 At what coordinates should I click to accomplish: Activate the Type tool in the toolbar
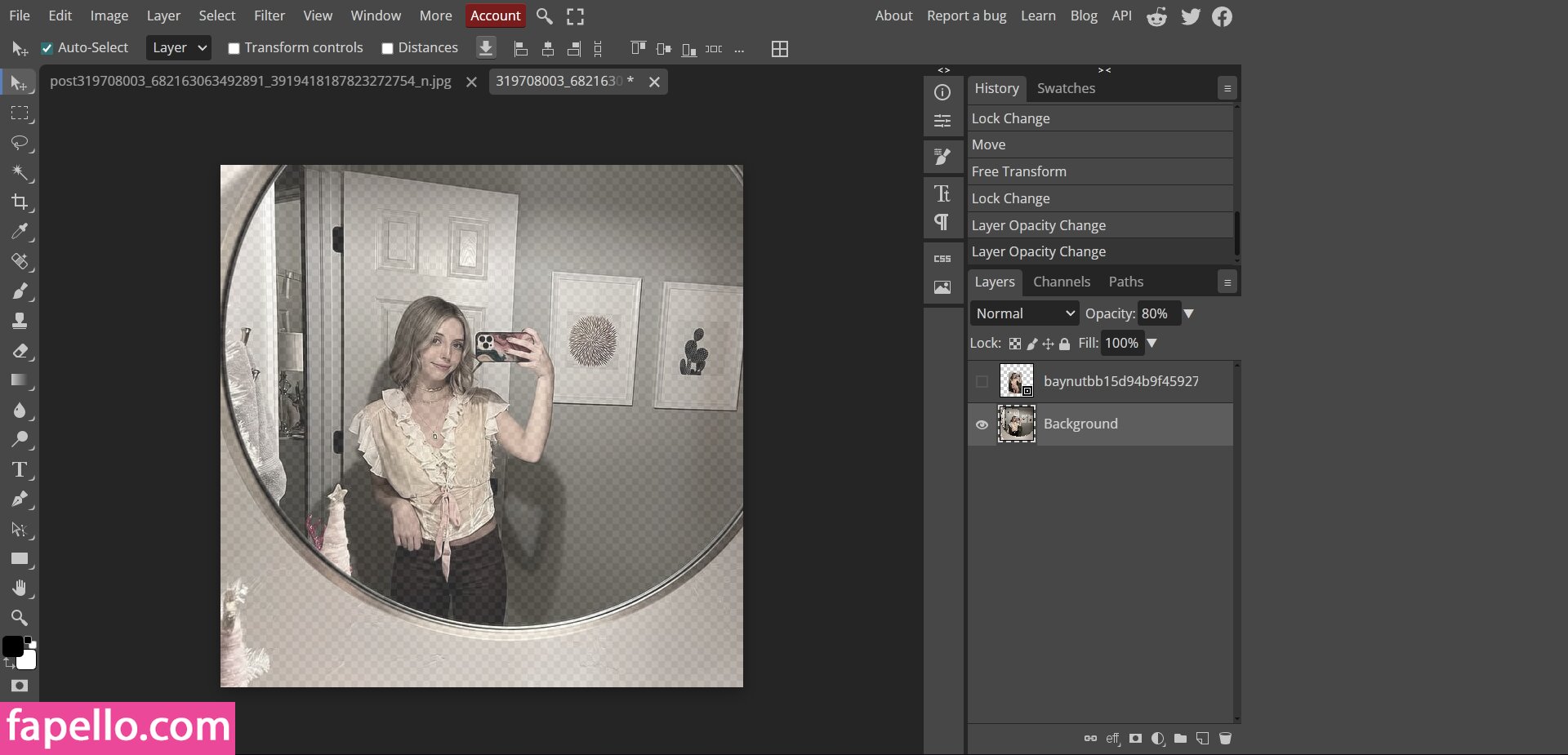pos(20,469)
